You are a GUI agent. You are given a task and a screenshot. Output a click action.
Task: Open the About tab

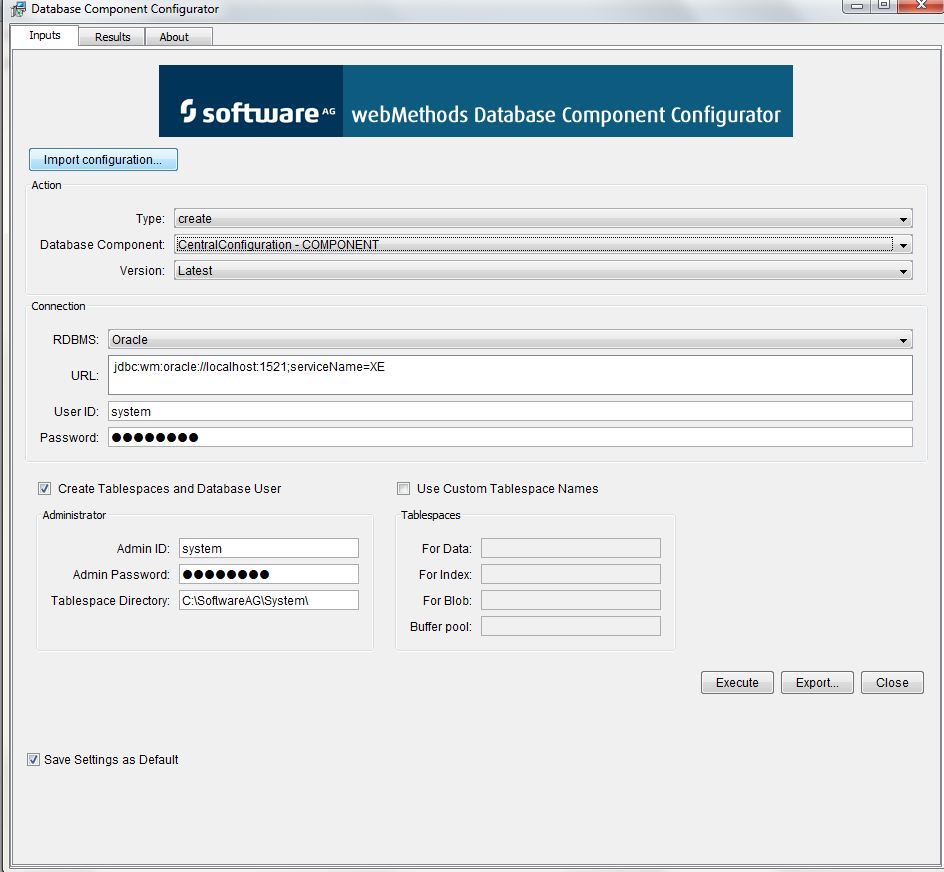(178, 37)
